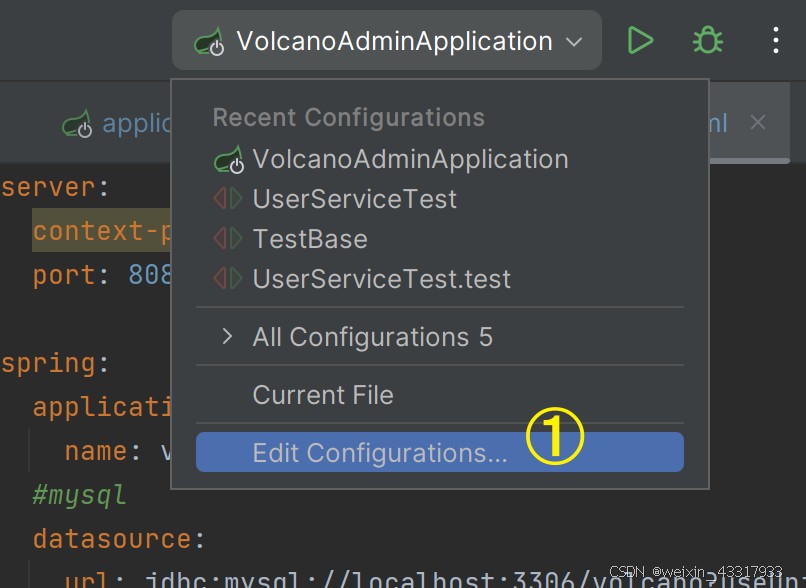Image resolution: width=806 pixels, height=588 pixels.
Task: Open Edit Configurations… dialog
Action: (x=380, y=453)
